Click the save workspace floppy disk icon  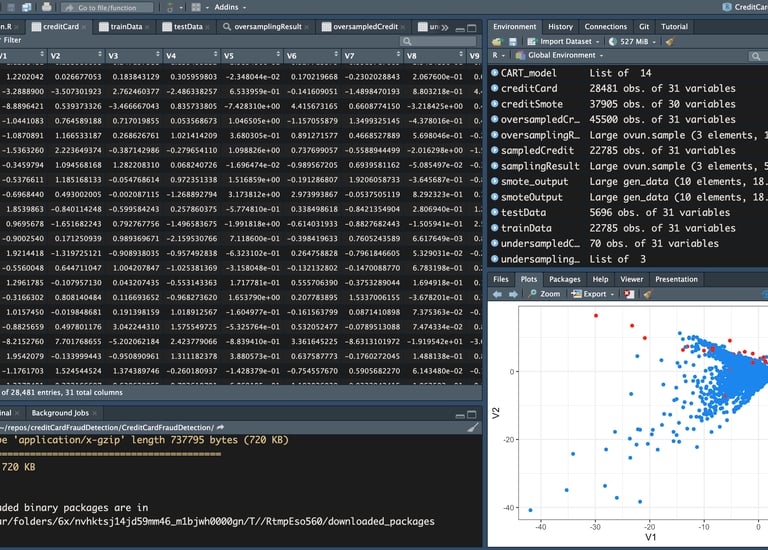point(514,42)
